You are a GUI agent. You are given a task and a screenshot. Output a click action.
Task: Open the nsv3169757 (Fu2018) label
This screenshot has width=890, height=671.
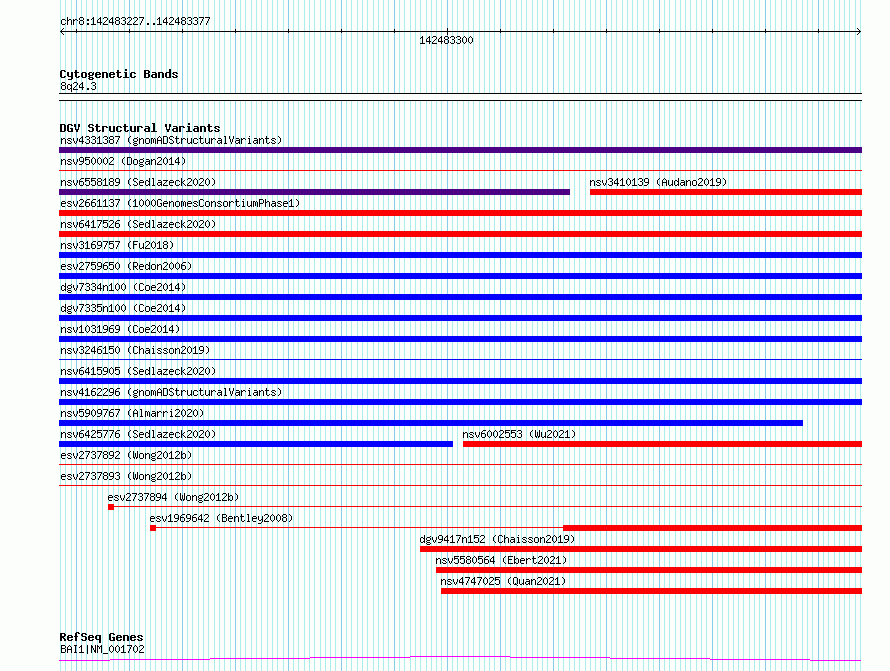tap(117, 245)
